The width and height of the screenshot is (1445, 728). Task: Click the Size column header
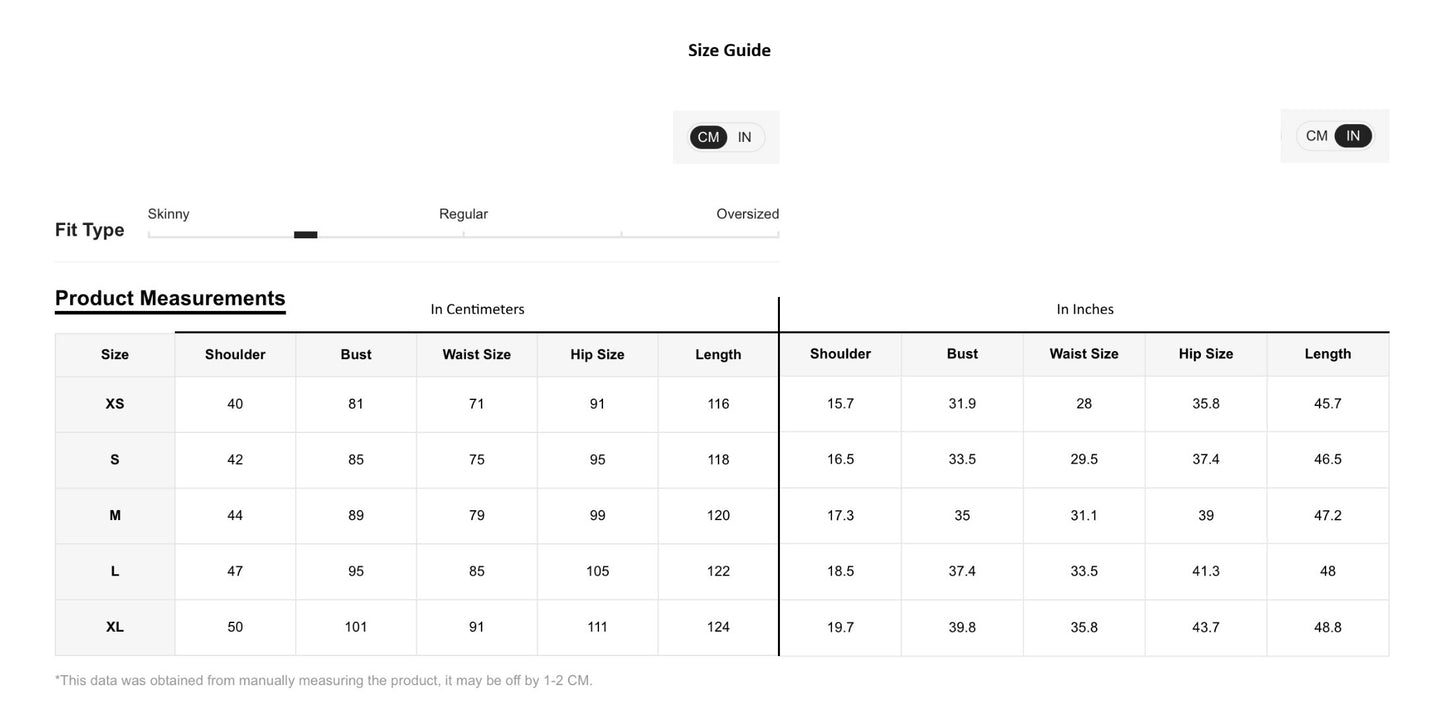coord(115,355)
